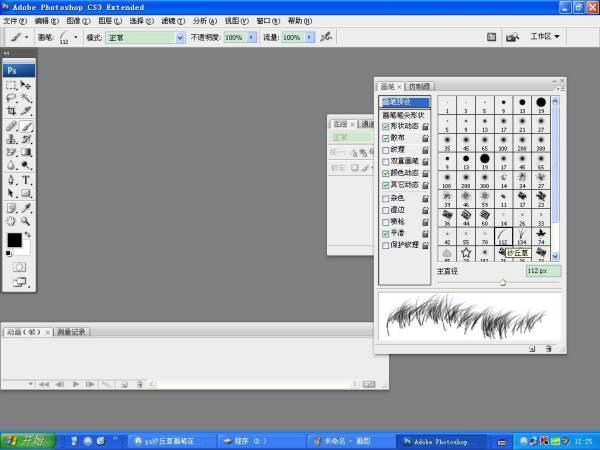Image resolution: width=600 pixels, height=450 pixels.
Task: Click the black foreground color swatch
Action: click(14, 240)
